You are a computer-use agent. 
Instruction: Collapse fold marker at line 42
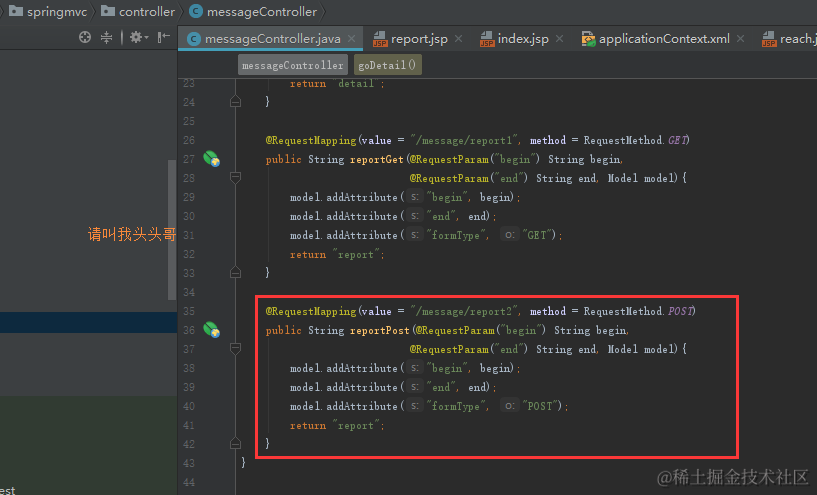click(236, 443)
